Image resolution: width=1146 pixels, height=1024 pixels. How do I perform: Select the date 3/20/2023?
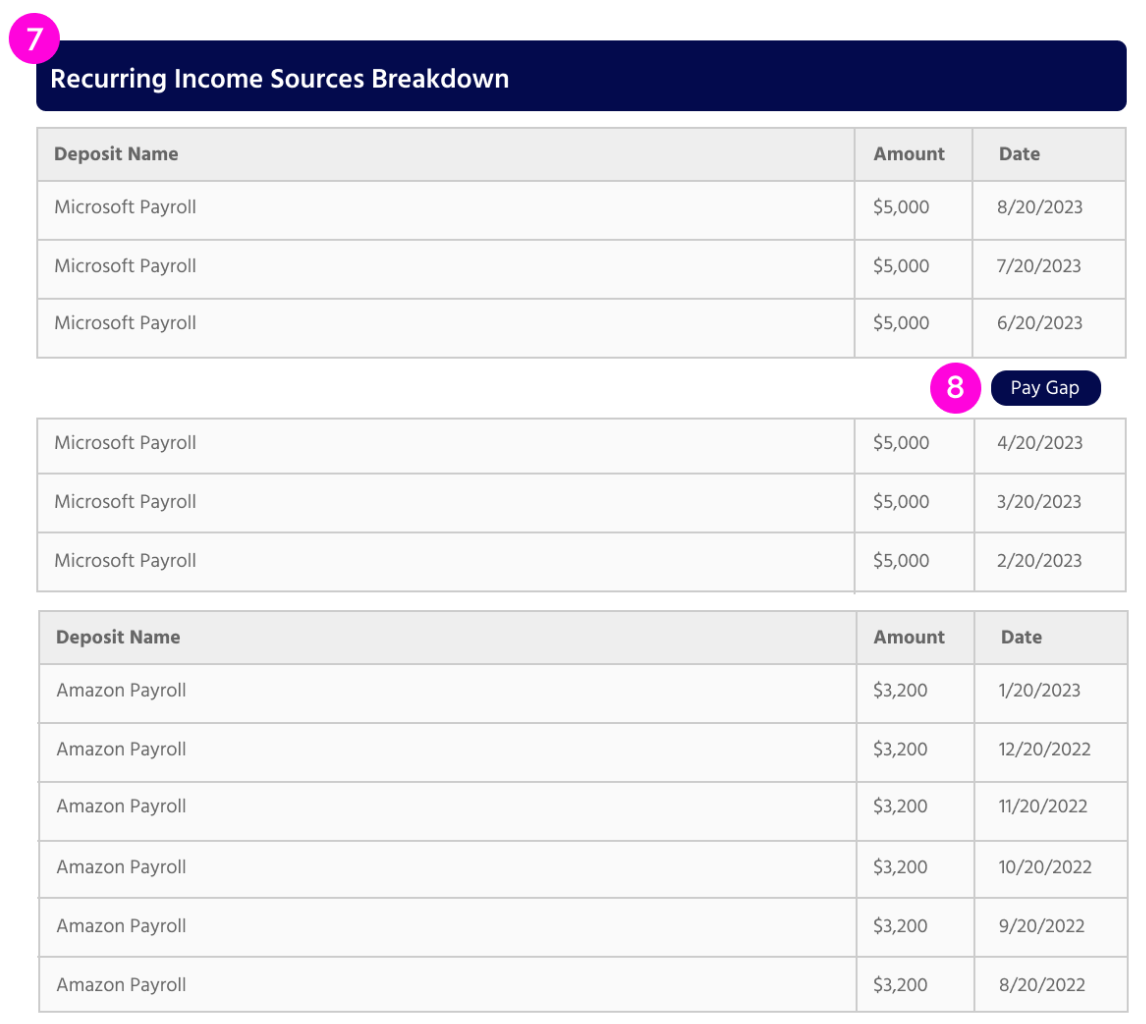point(1039,502)
